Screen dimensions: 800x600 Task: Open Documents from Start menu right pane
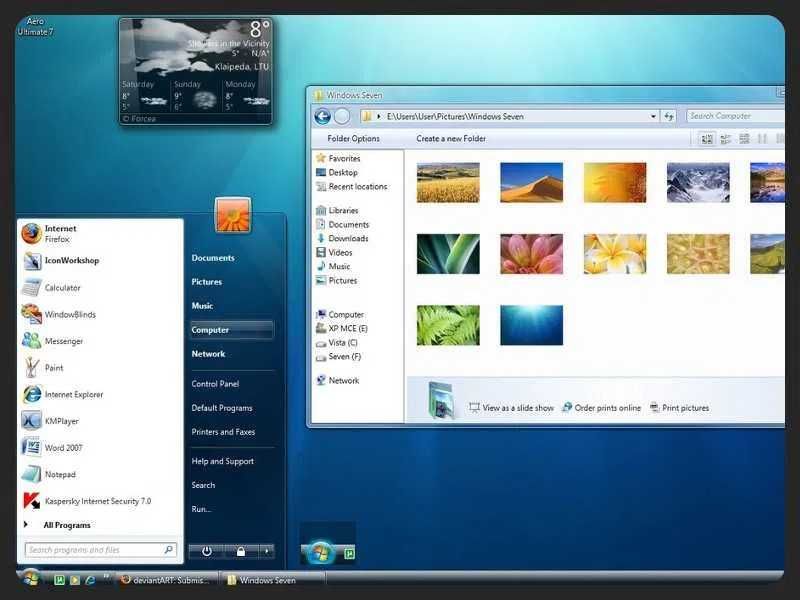point(213,258)
